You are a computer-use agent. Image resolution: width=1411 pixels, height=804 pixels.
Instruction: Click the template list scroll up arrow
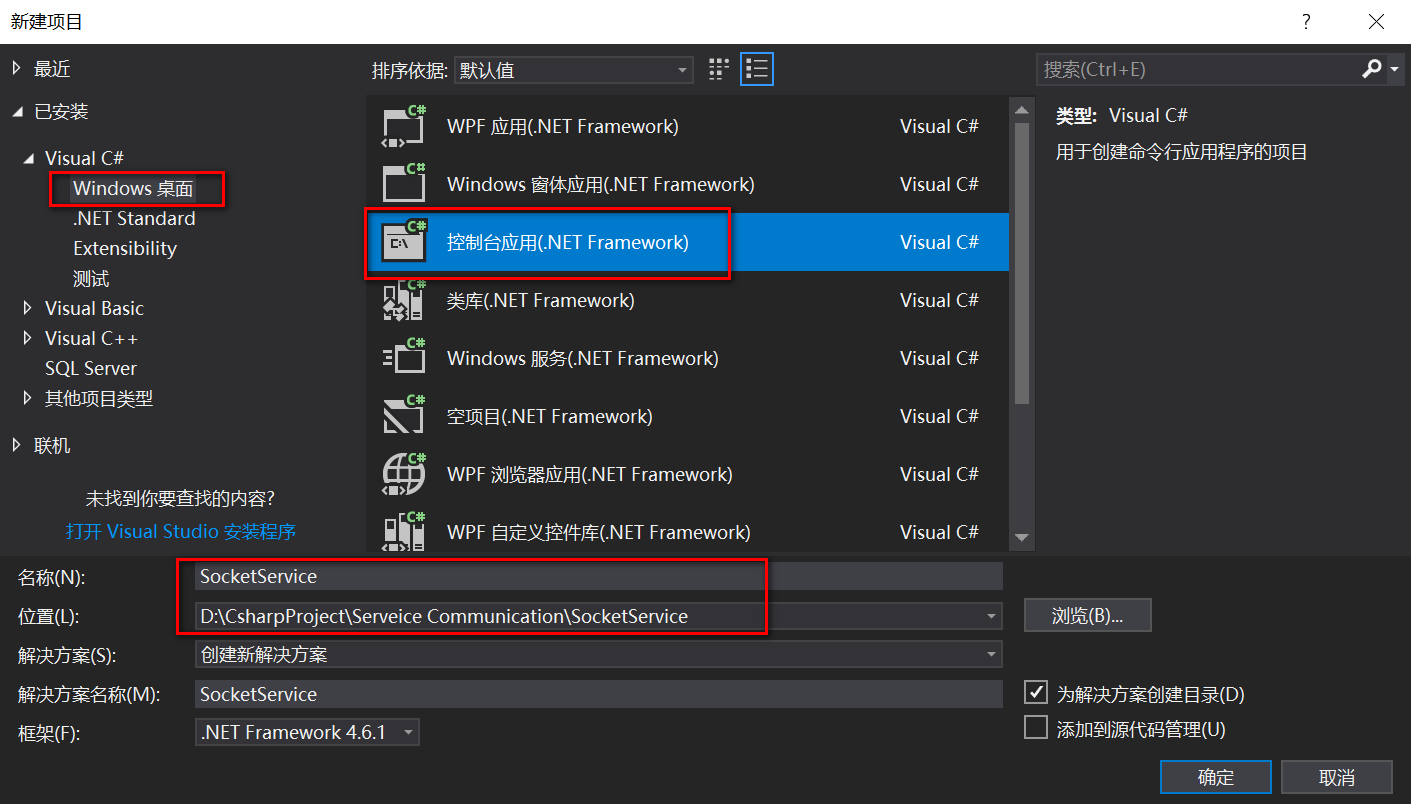[x=1021, y=110]
